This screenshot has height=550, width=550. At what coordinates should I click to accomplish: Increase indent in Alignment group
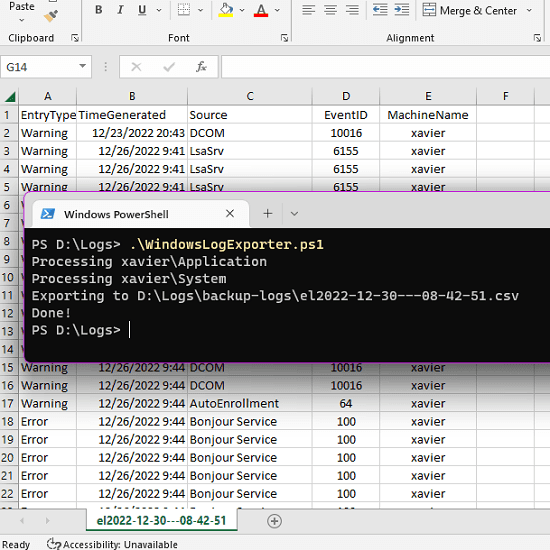(402, 10)
